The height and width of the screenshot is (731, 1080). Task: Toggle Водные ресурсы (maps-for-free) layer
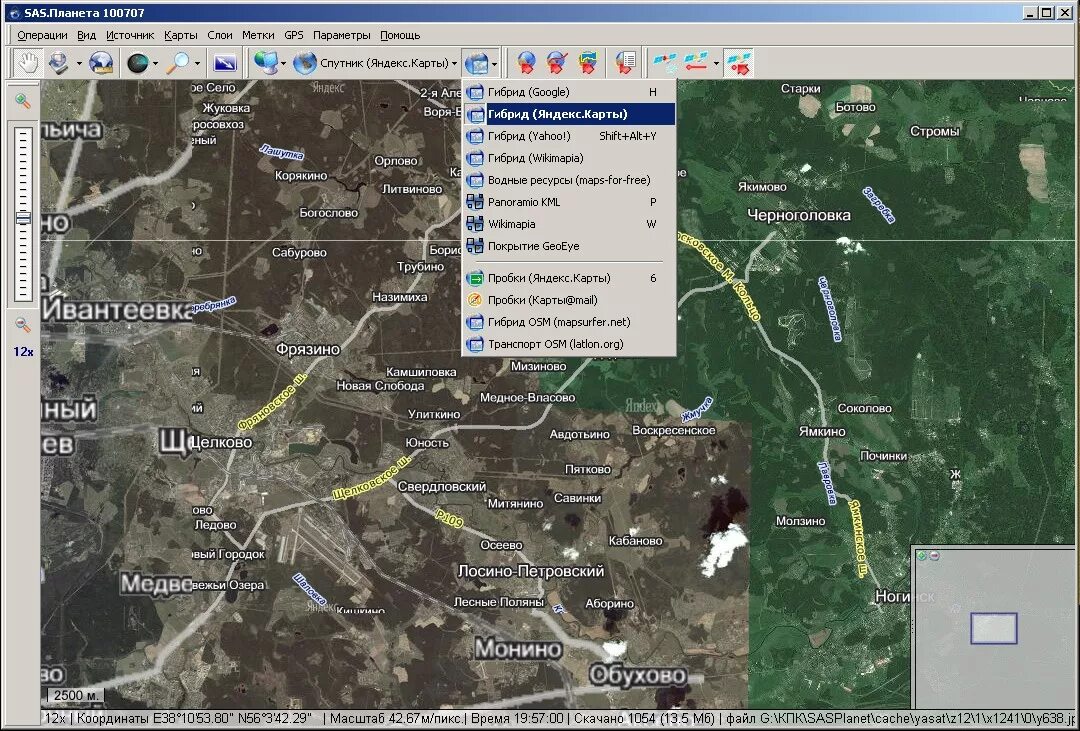coord(569,181)
